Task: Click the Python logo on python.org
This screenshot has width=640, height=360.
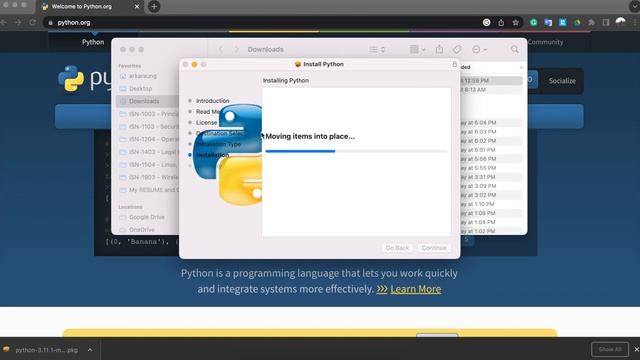Action: [84, 78]
